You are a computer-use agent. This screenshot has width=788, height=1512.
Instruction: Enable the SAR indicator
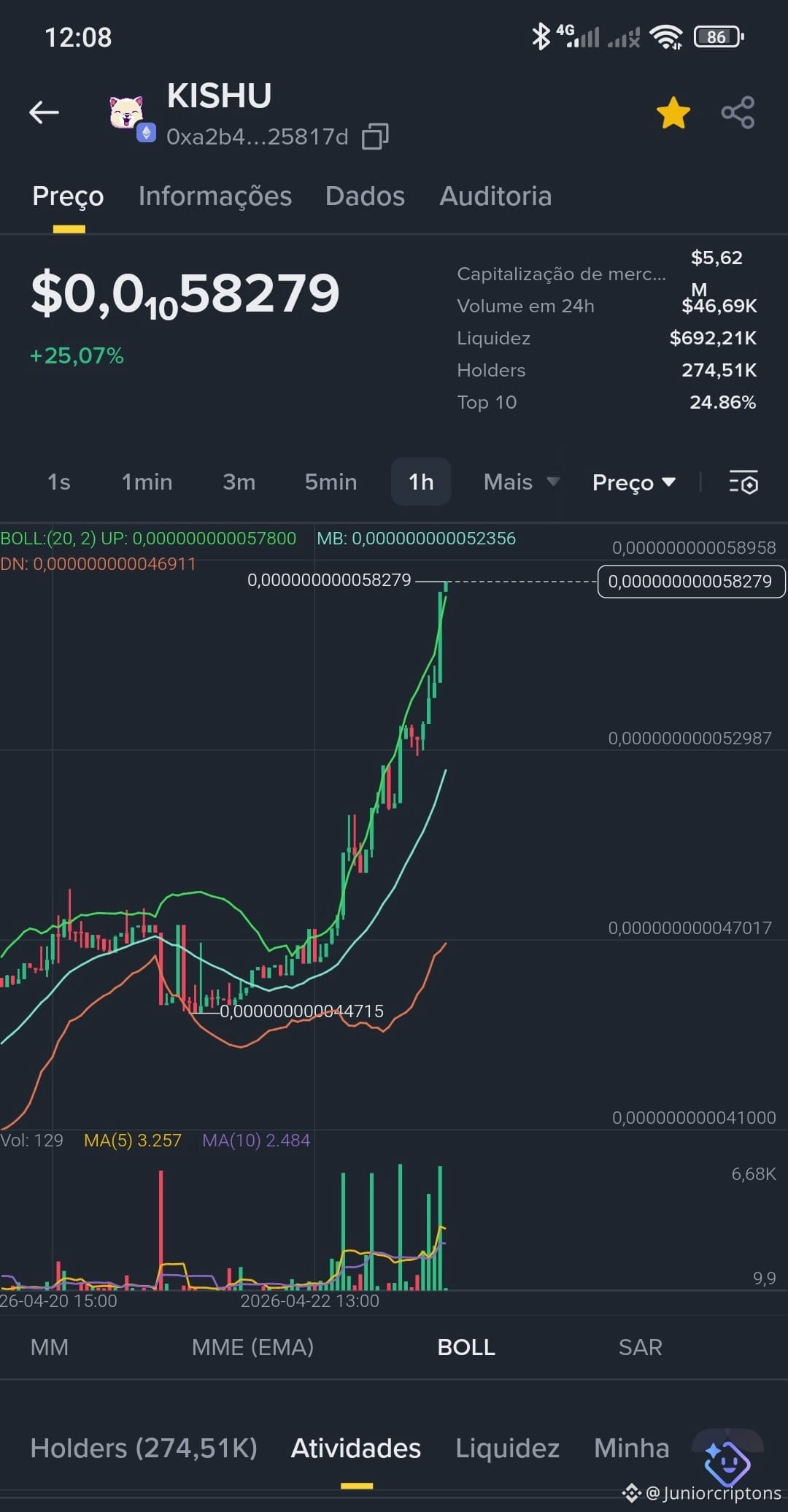click(640, 1347)
